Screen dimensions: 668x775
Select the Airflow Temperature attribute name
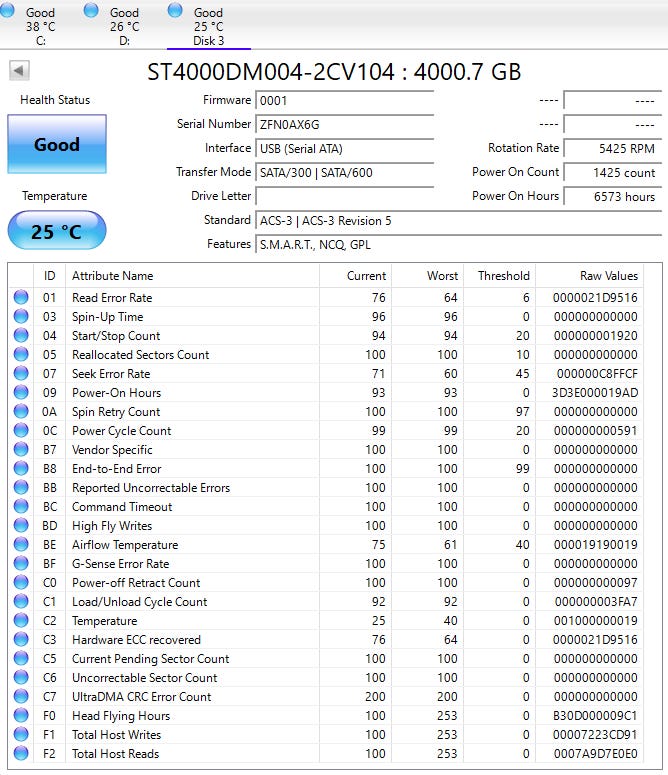click(x=125, y=545)
